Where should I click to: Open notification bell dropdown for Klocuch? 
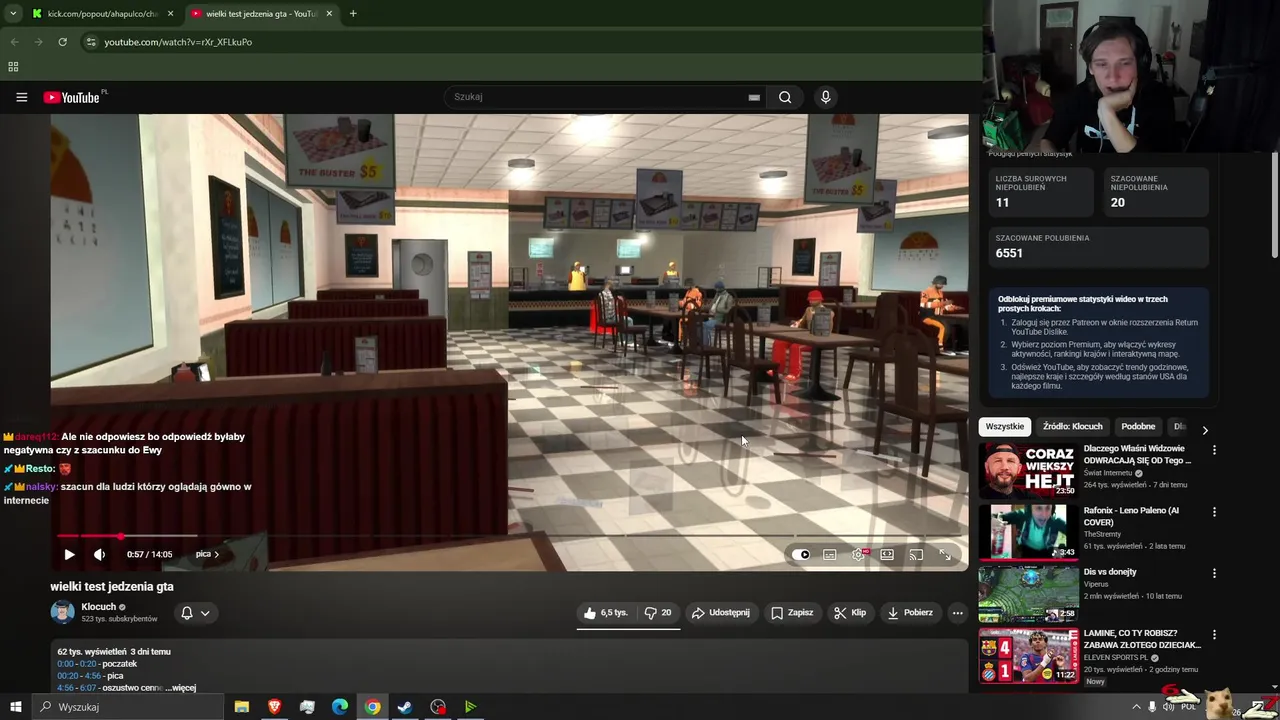click(195, 613)
